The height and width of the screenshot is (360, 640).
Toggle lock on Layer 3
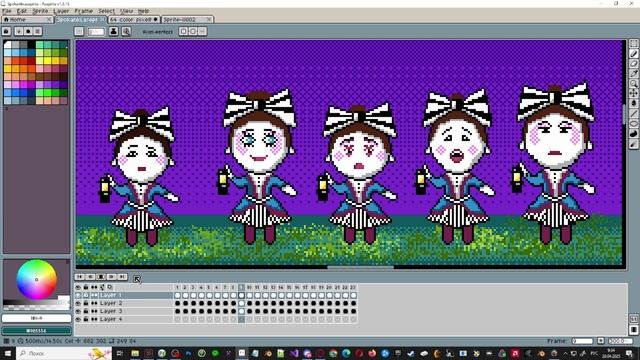point(86,311)
